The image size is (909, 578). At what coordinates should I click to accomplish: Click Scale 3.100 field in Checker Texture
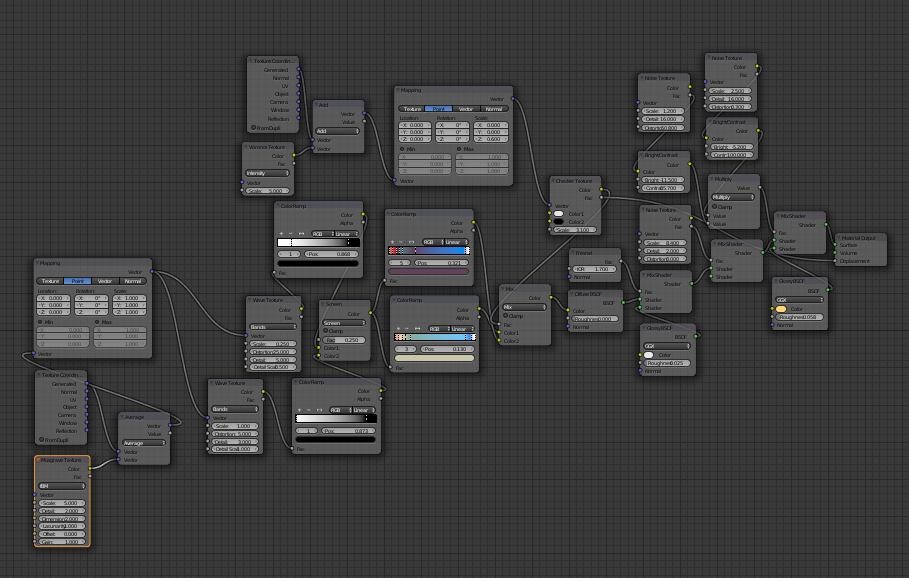point(575,230)
